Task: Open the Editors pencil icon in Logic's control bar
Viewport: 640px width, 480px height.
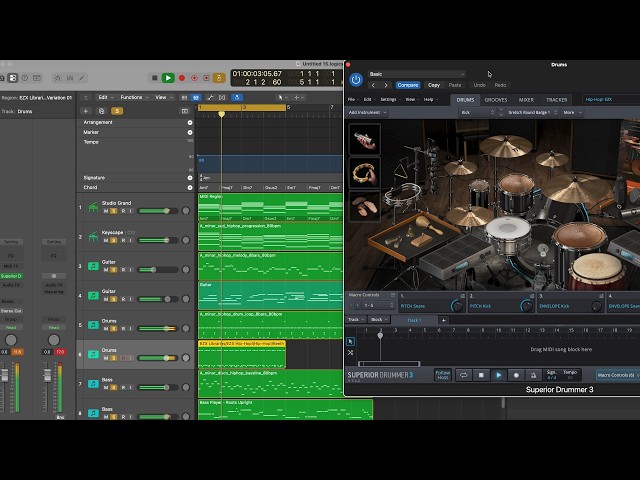Action: [x=82, y=78]
